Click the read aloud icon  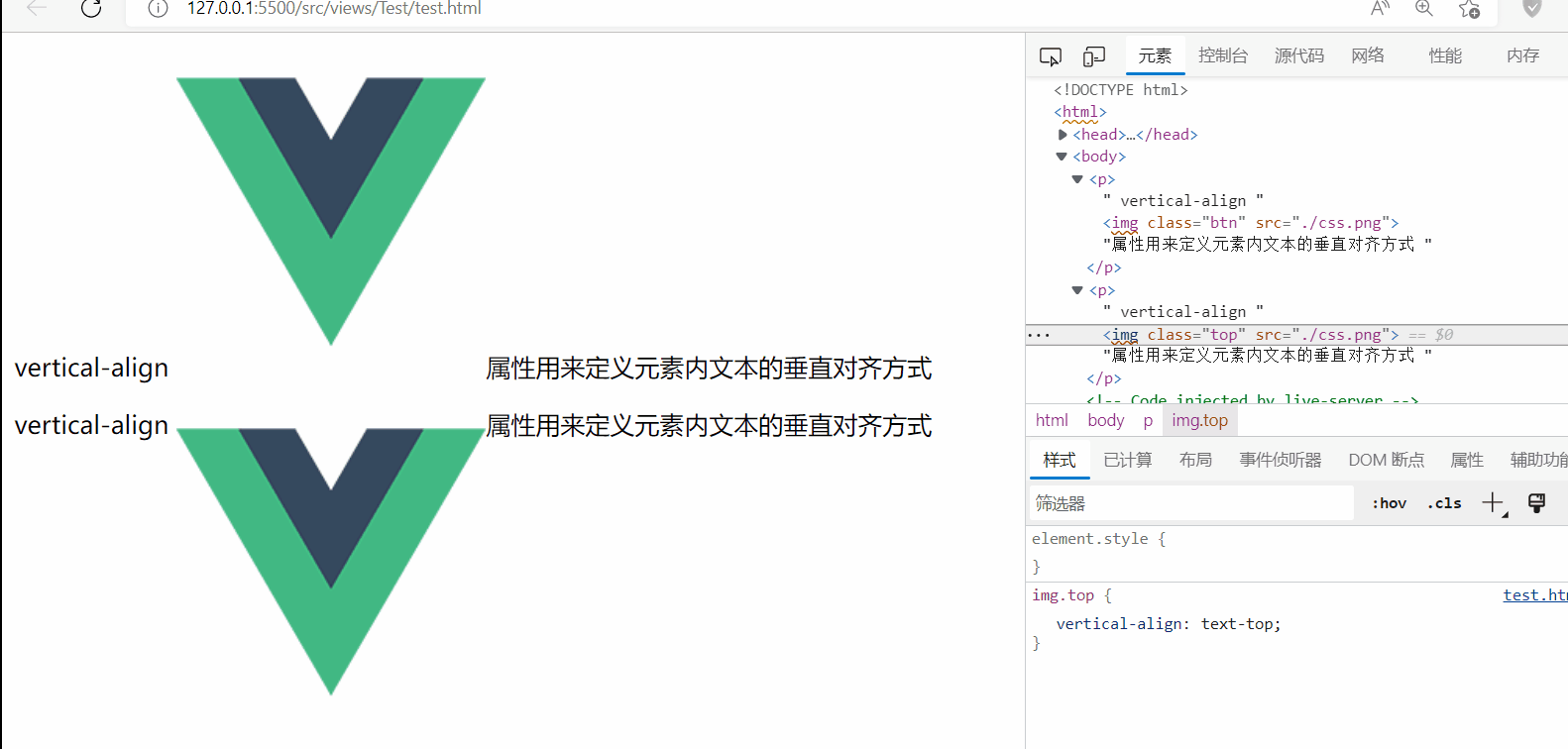click(1380, 8)
